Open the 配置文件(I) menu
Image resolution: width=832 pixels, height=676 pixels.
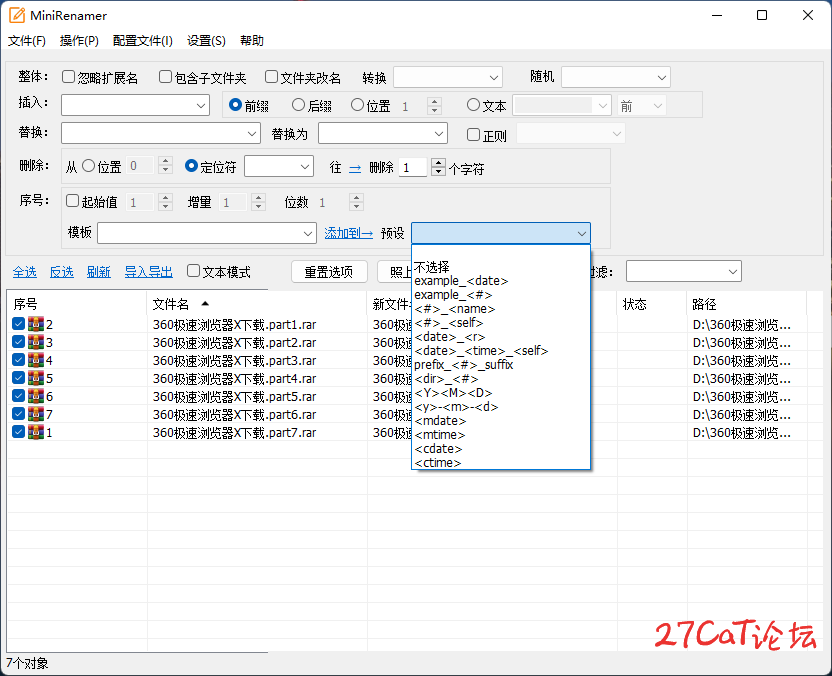[143, 41]
